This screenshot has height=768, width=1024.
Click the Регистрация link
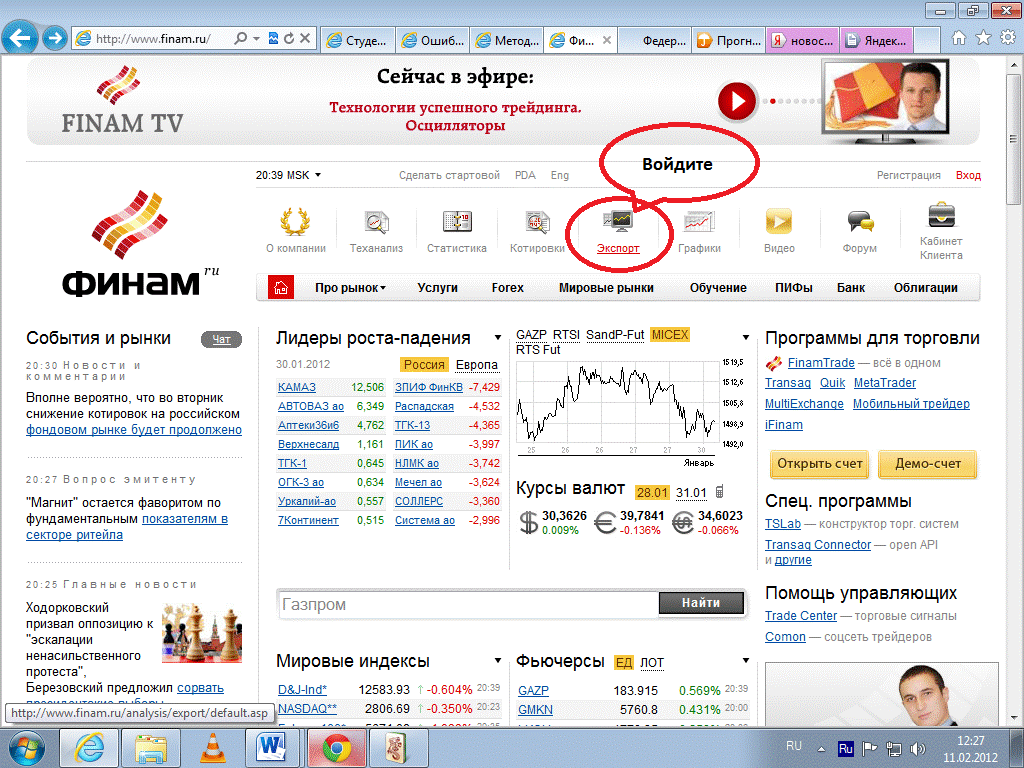(908, 175)
